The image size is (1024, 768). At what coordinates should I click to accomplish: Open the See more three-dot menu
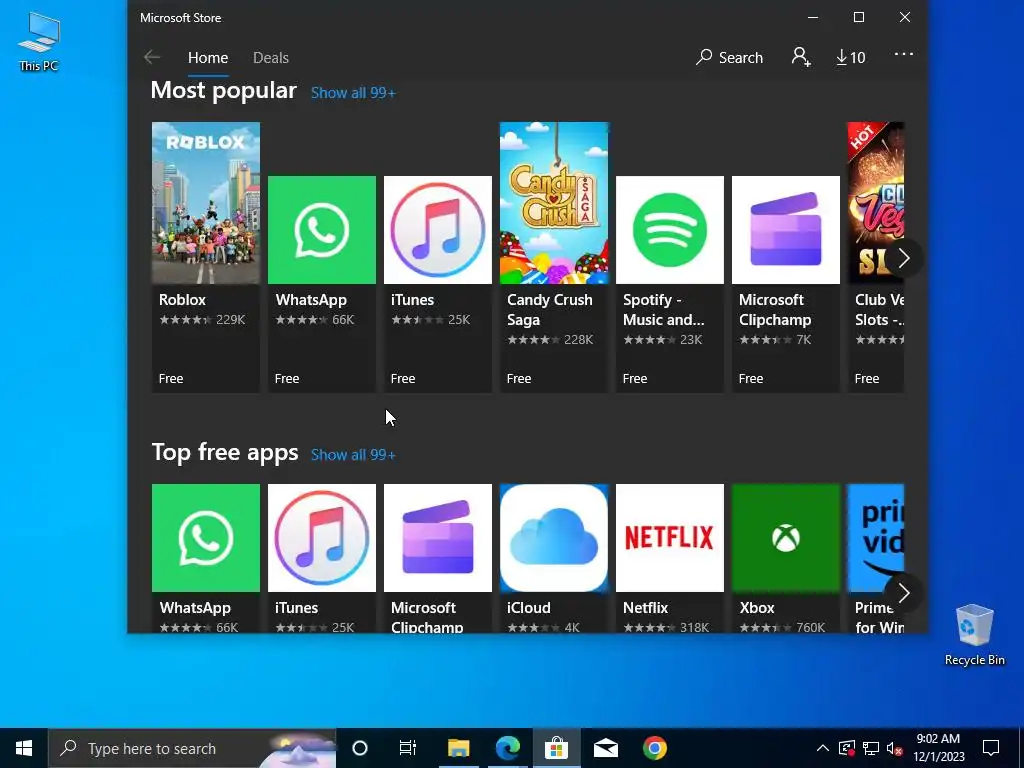tap(904, 54)
